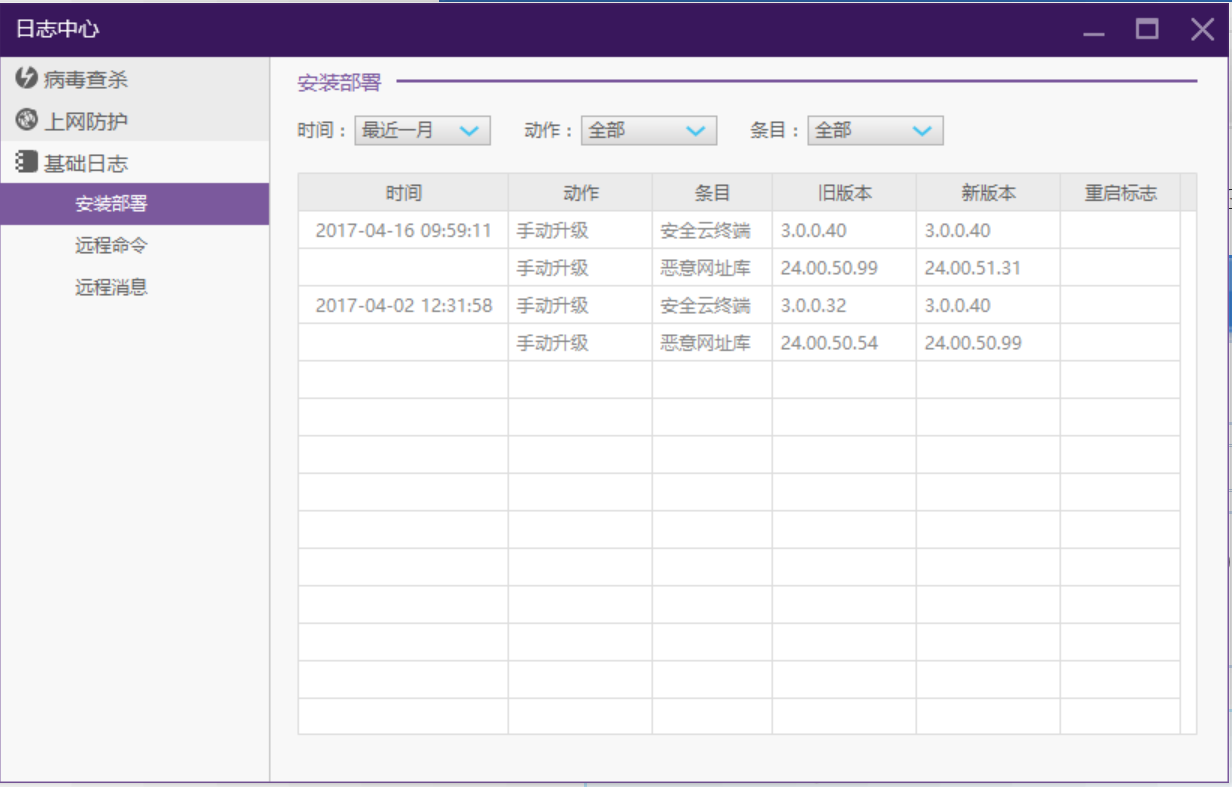
Task: Sort by the 动作 column header
Action: 580,193
